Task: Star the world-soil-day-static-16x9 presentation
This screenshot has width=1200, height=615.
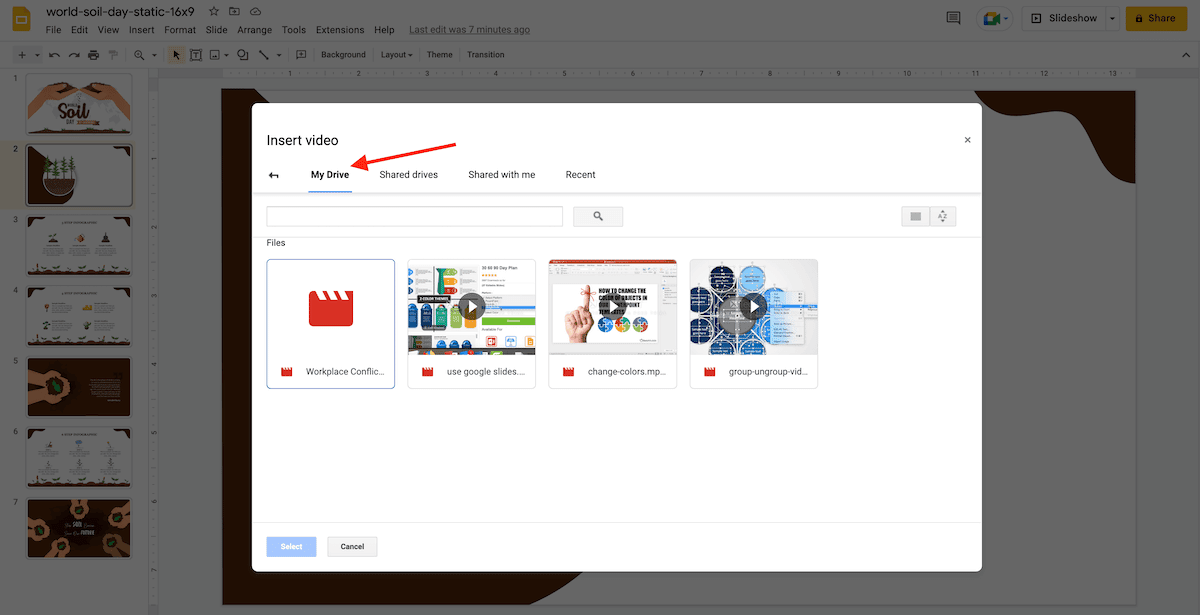Action: pyautogui.click(x=213, y=12)
